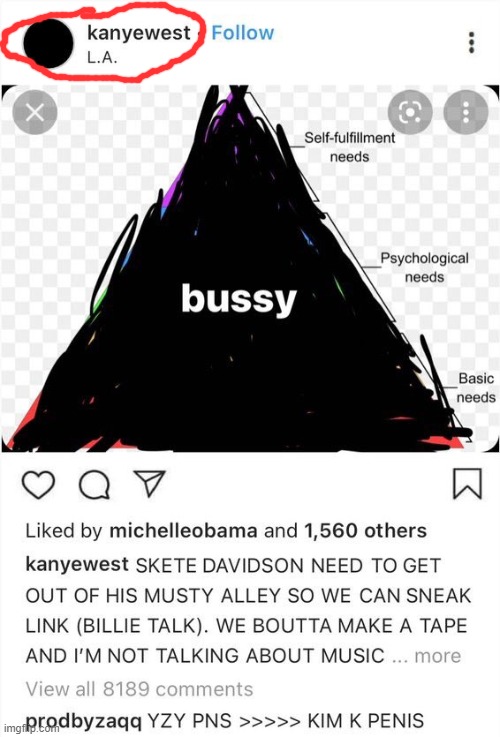Open kanyewest username in header

click(139, 33)
